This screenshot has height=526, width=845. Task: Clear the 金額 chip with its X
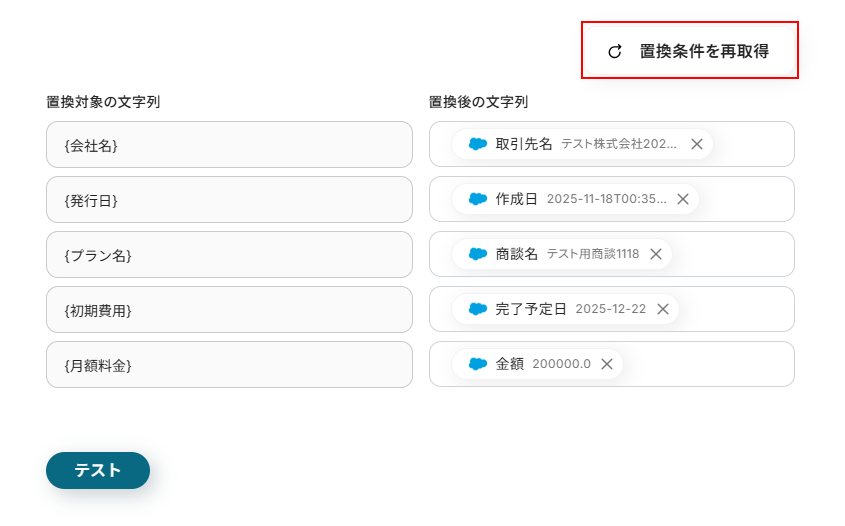[x=607, y=364]
